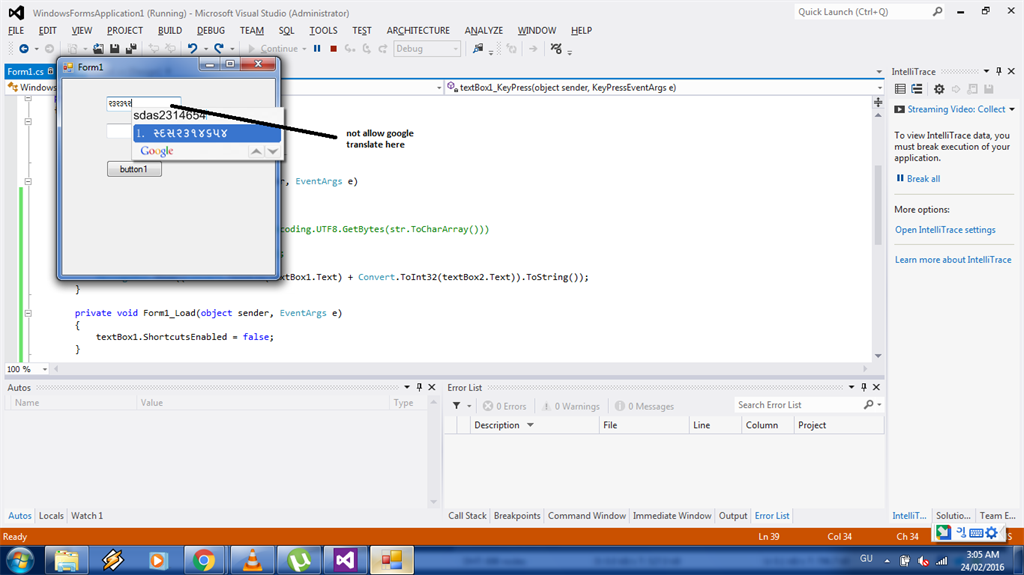
Task: Select the highlighted Google transliteration suggestion
Action: tap(207, 133)
